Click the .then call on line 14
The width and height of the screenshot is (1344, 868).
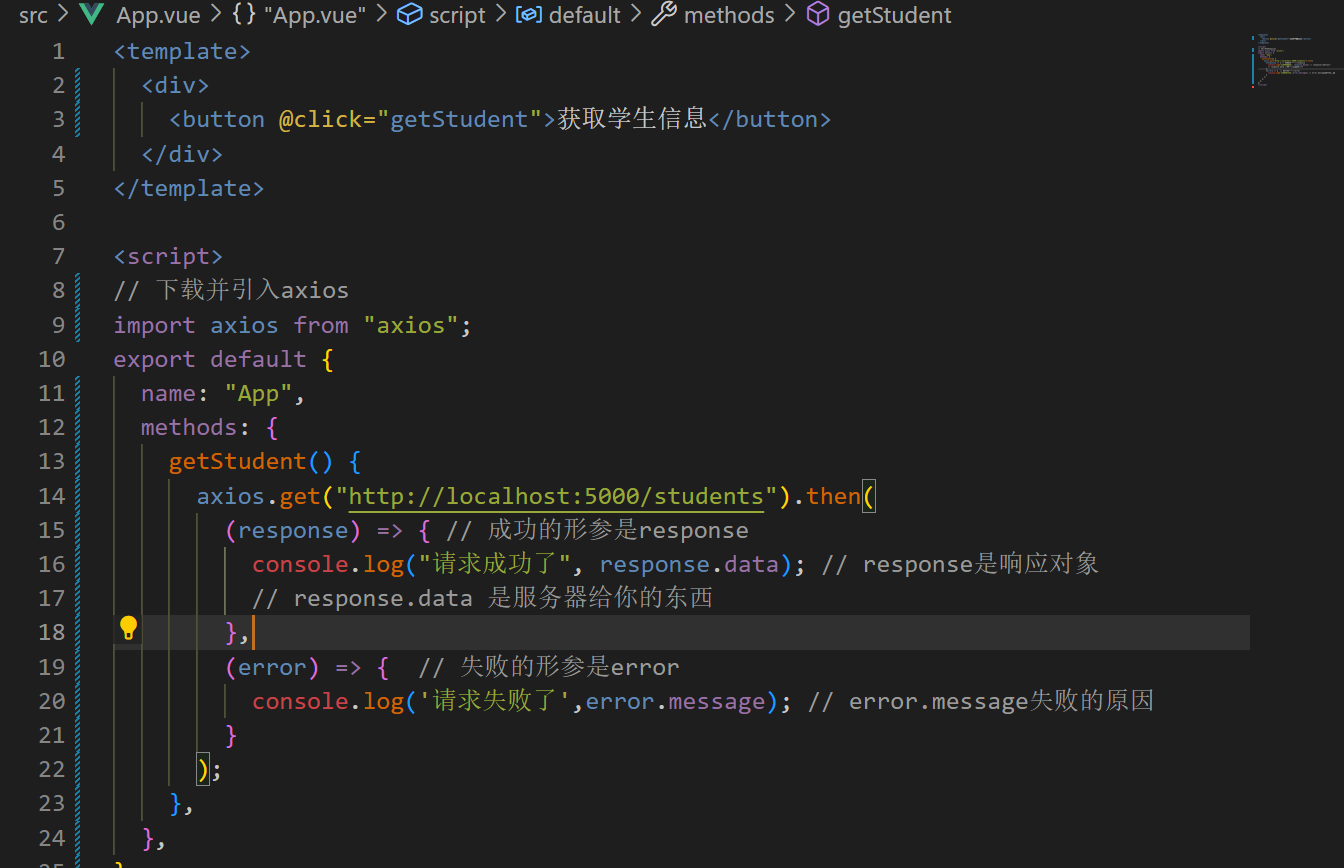point(827,496)
